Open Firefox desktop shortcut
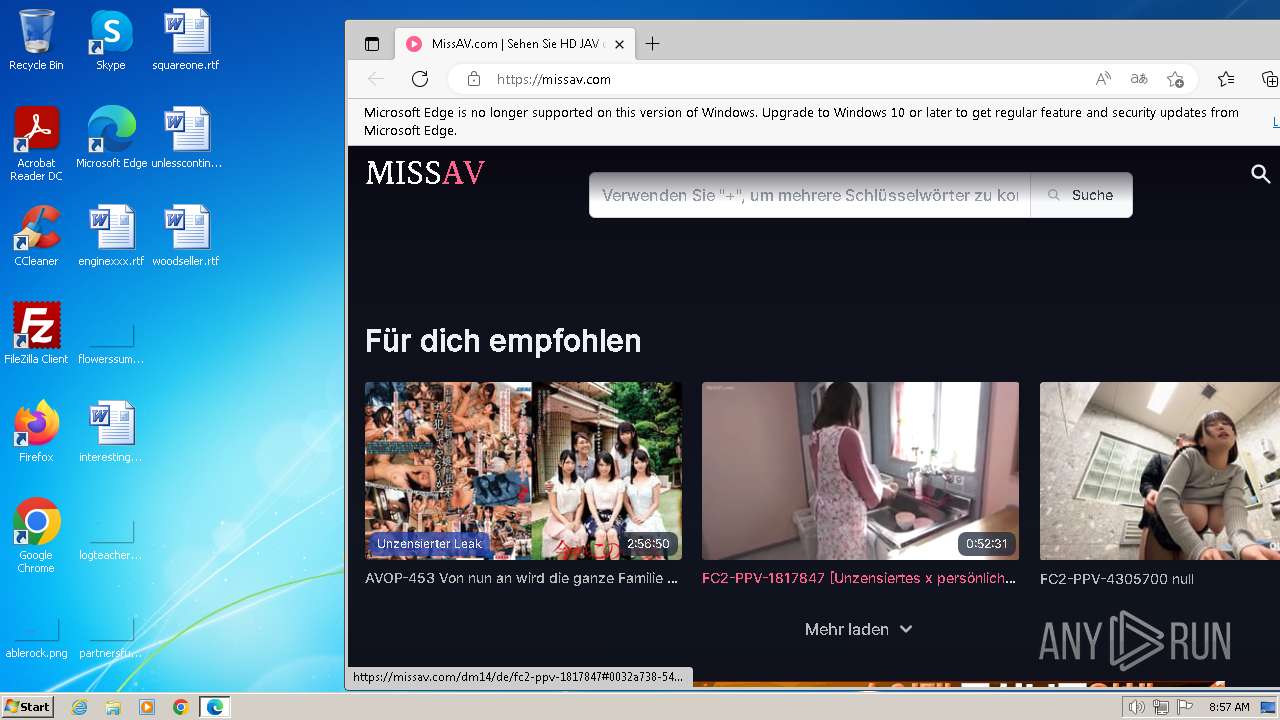 click(36, 431)
